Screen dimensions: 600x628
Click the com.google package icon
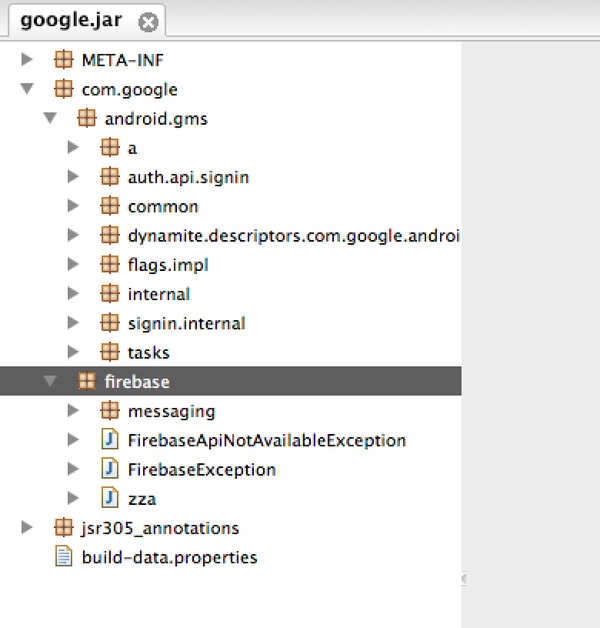click(x=64, y=89)
